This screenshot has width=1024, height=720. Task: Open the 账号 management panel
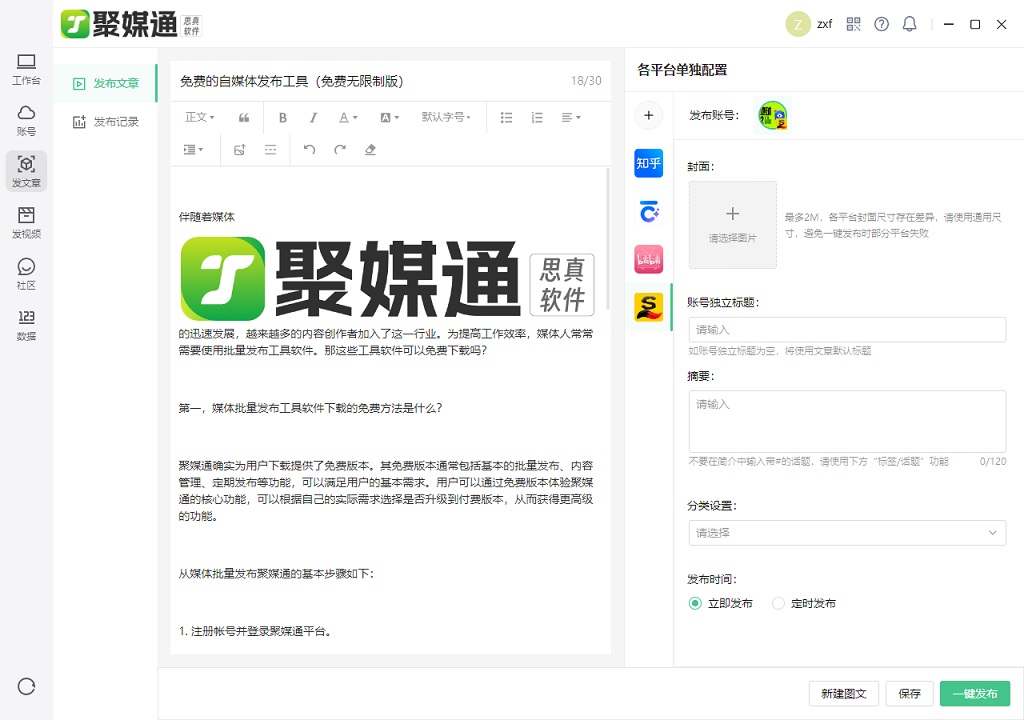[26, 120]
